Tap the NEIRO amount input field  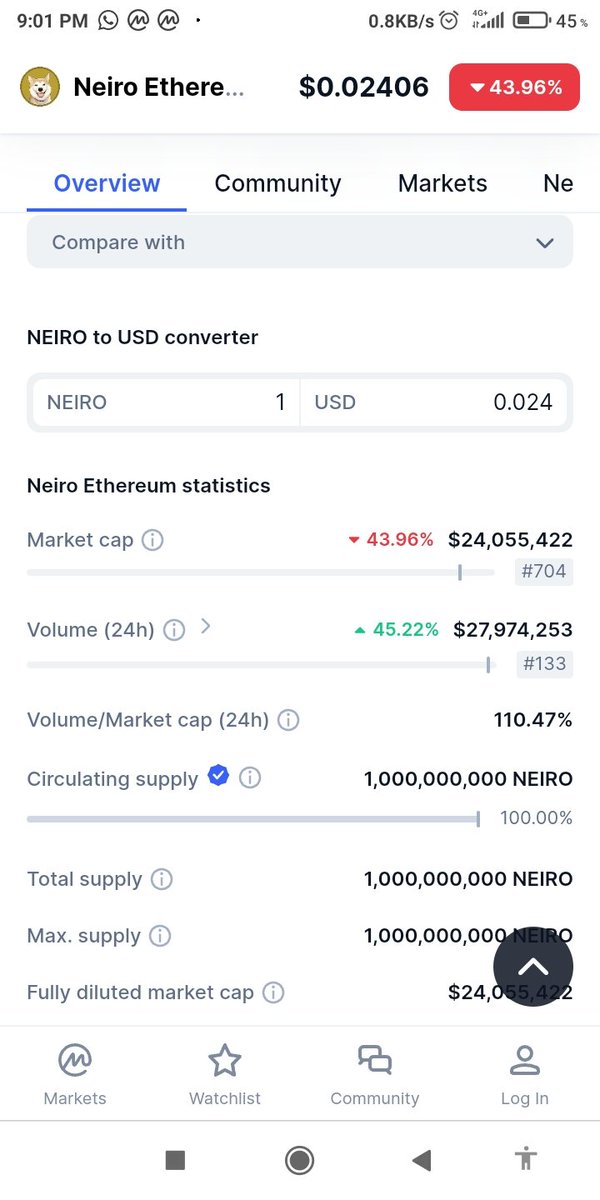pyautogui.click(x=166, y=402)
